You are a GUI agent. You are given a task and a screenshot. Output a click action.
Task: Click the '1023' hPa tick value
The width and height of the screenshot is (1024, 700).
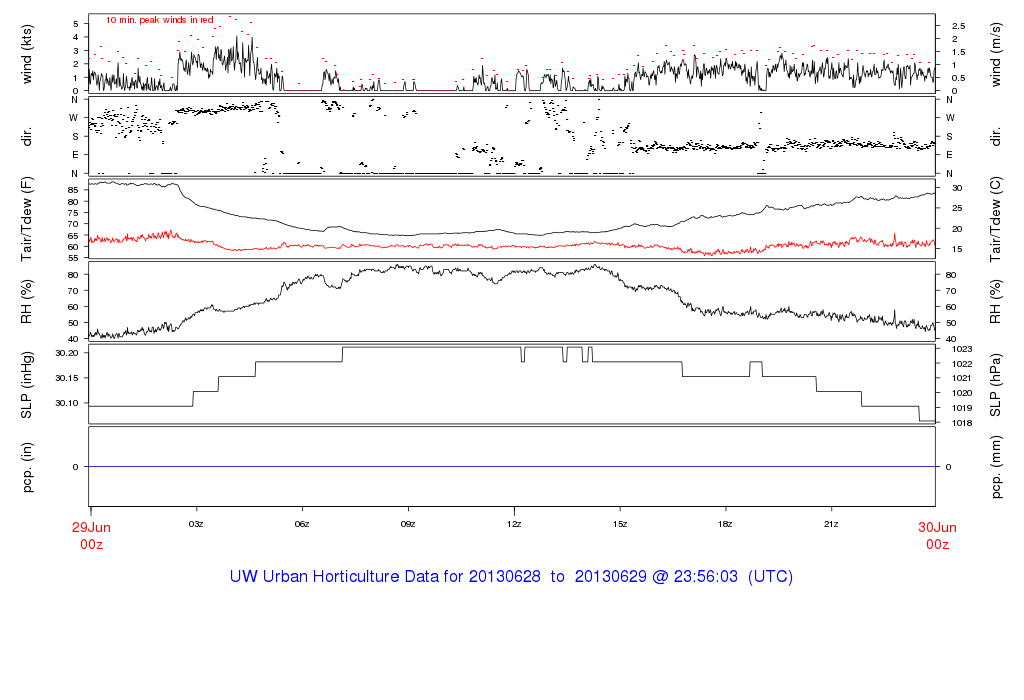[961, 349]
